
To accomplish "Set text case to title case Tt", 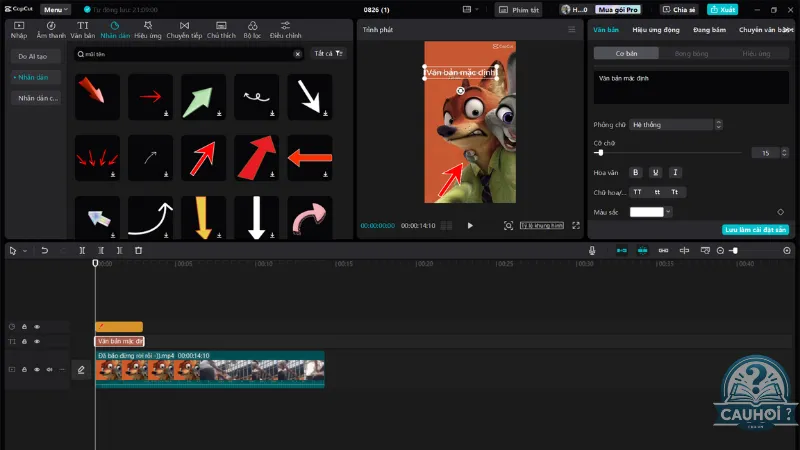I will 674,192.
